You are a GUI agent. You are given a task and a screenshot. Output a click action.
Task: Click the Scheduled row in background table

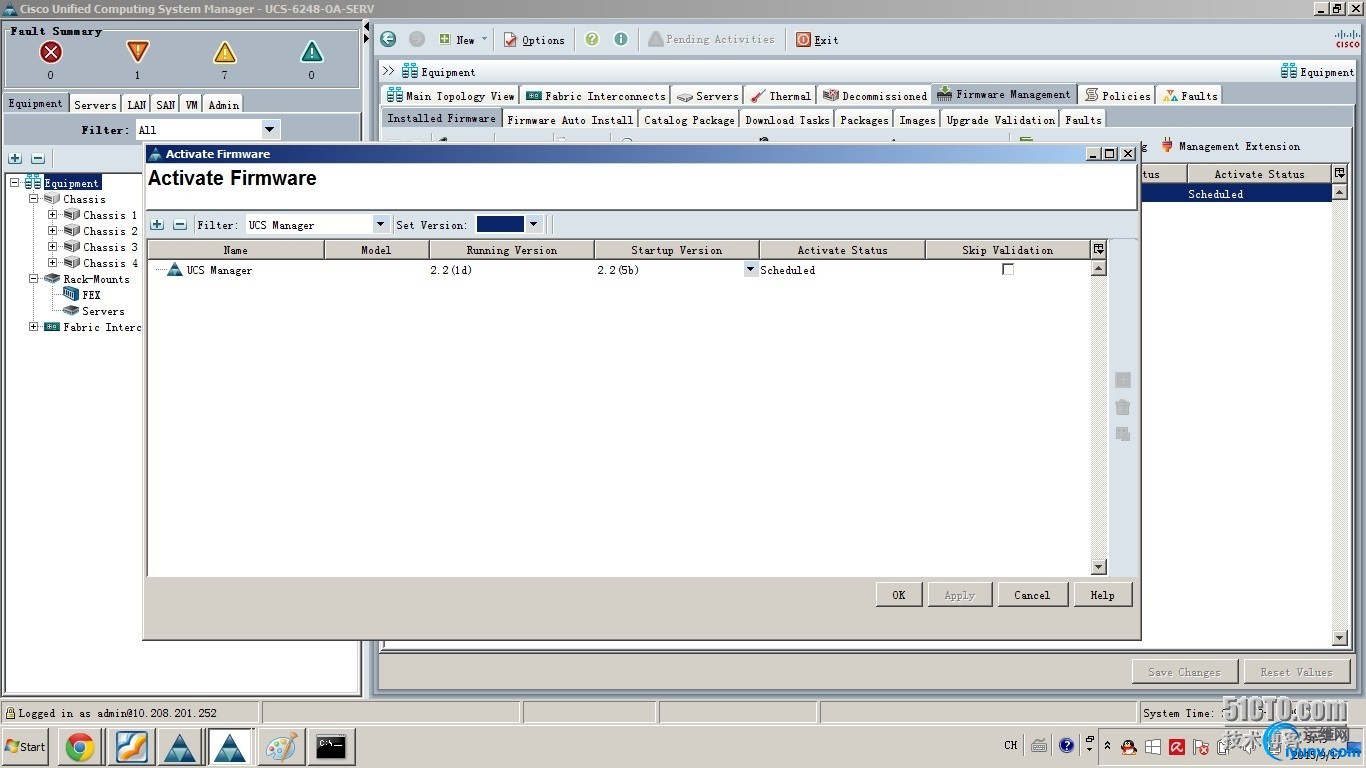1236,194
